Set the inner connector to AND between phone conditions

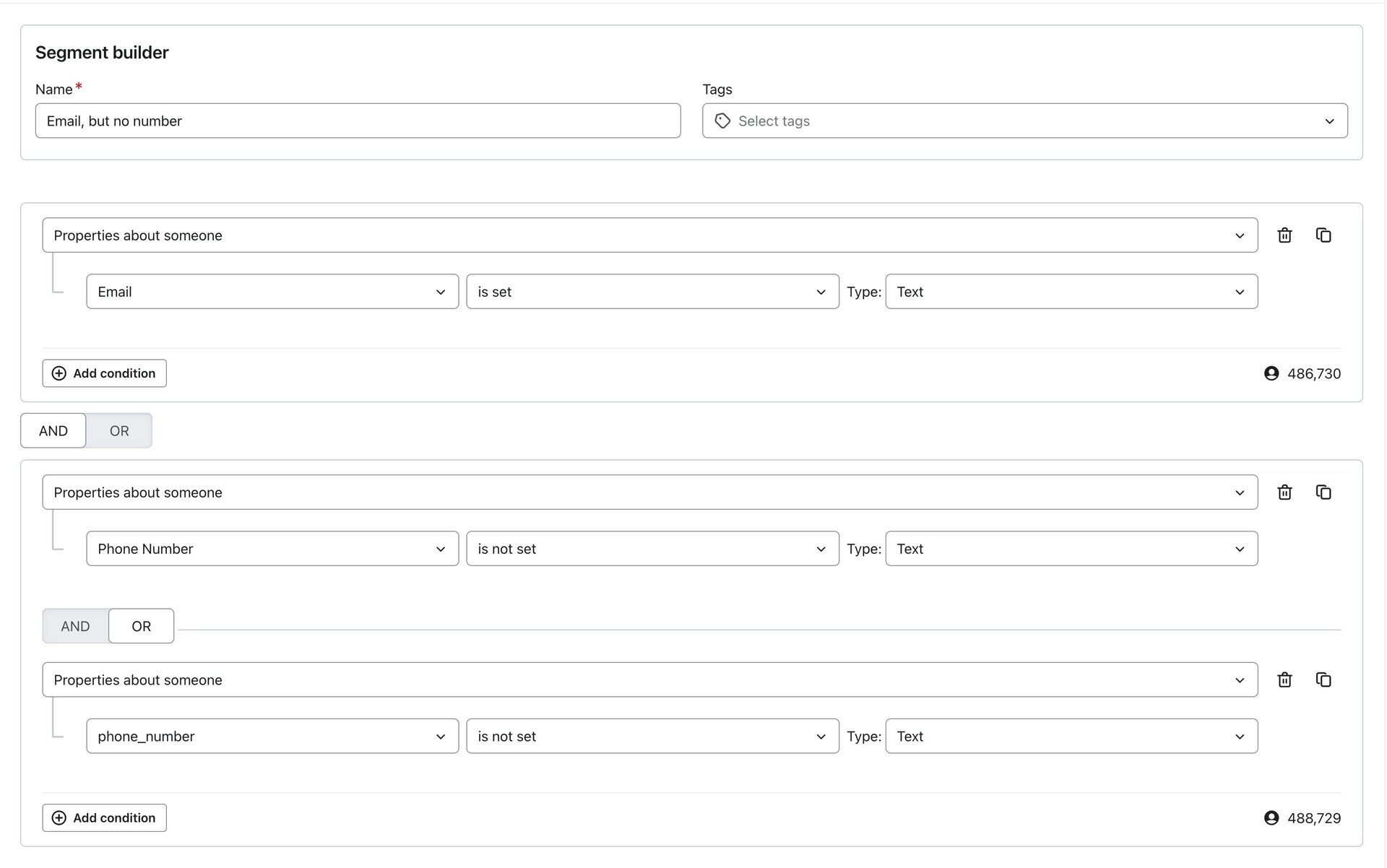[75, 626]
